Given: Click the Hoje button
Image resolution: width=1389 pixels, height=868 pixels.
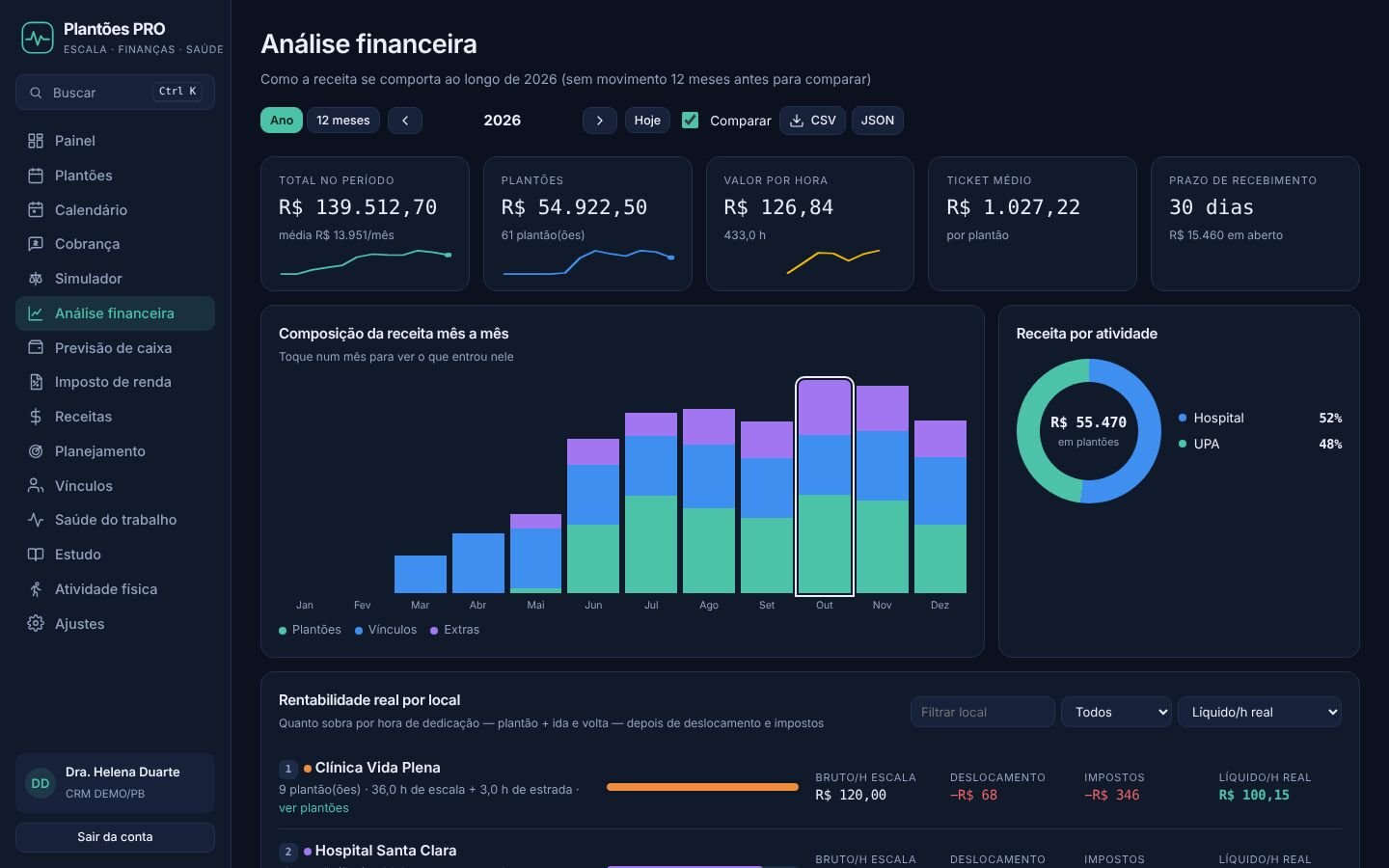Looking at the screenshot, I should (647, 121).
